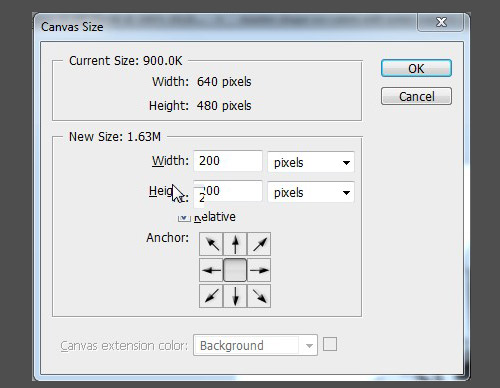Click OK to apply canvas size
500x388 pixels.
click(x=416, y=68)
